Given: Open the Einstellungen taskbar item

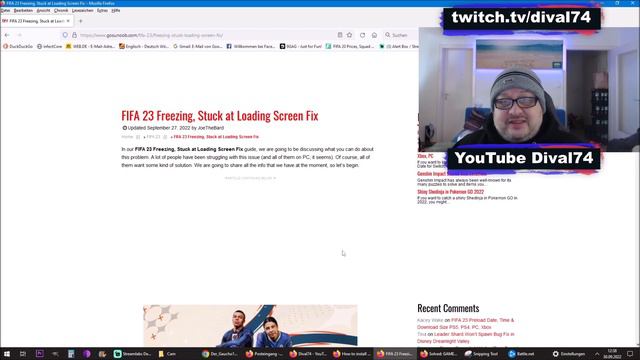Looking at the screenshot, I should tap(569, 354).
